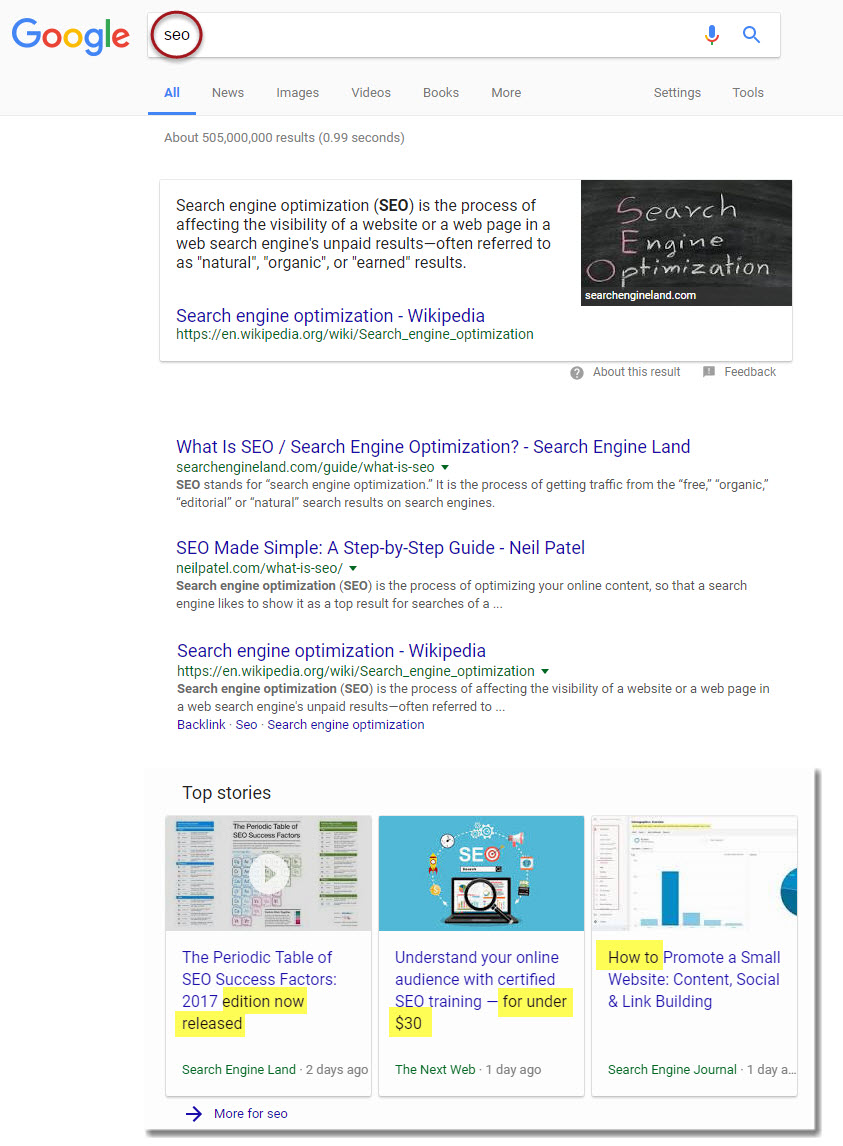Image resolution: width=843 pixels, height=1146 pixels.
Task: Open the More search menu
Action: click(506, 93)
